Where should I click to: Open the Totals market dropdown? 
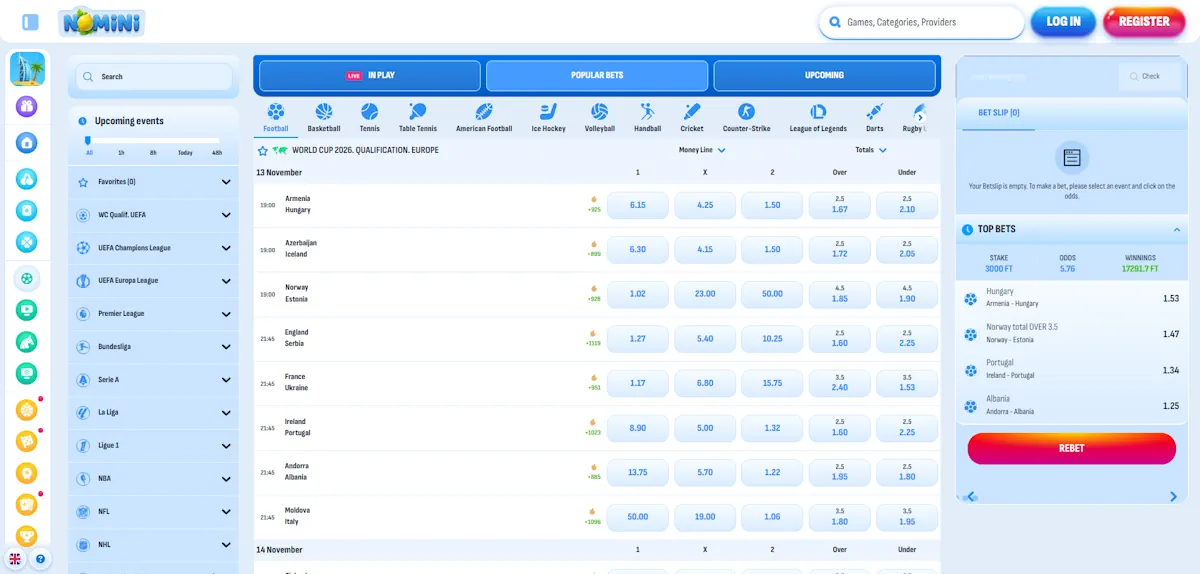[871, 150]
